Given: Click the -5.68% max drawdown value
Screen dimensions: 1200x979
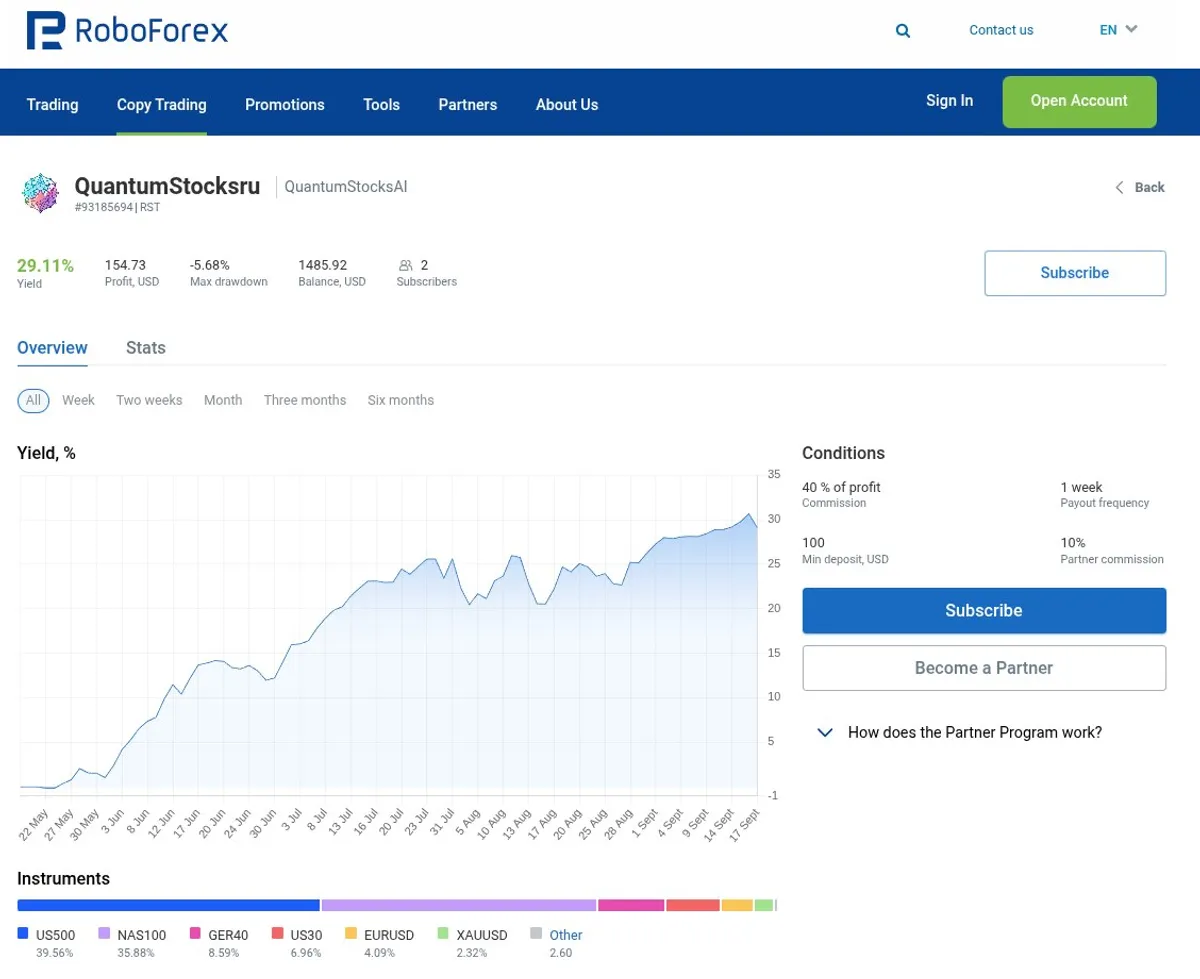Looking at the screenshot, I should pos(210,265).
